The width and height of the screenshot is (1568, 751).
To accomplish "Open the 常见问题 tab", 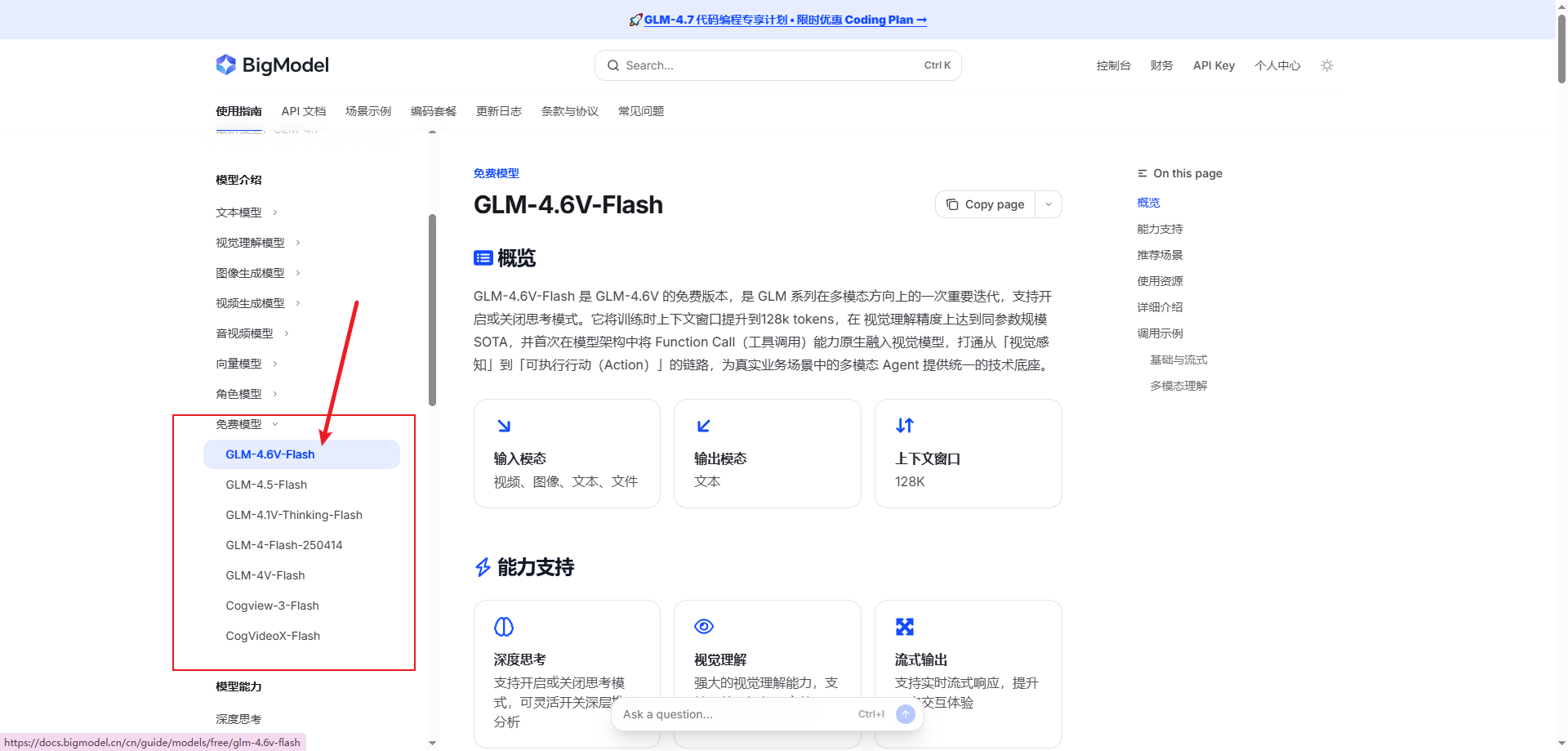I will [641, 111].
